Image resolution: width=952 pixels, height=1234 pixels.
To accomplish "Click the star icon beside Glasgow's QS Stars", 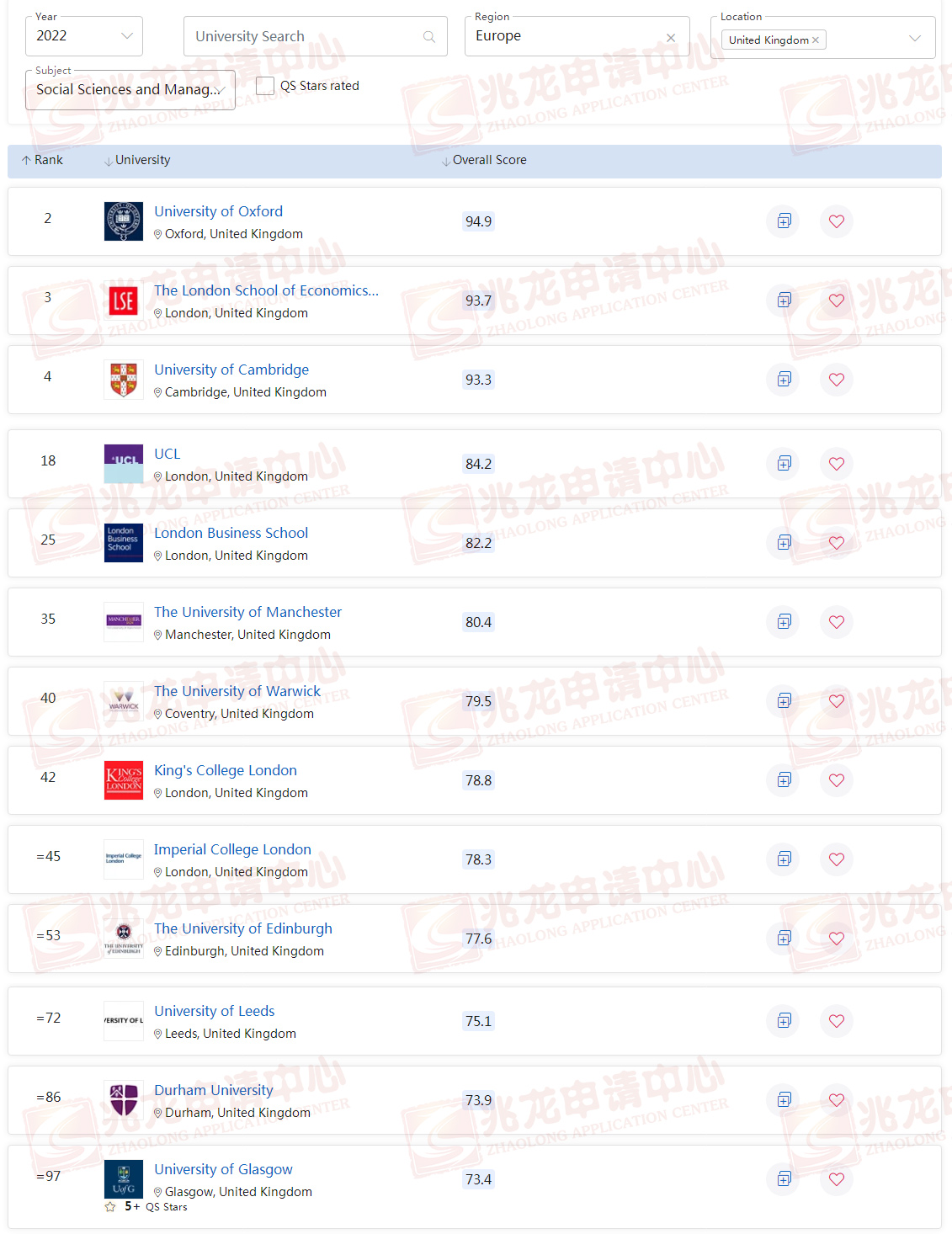I will pos(109,1206).
